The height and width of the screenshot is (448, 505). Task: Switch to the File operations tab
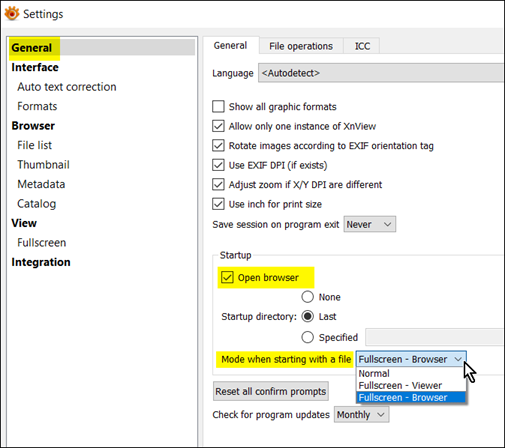point(301,46)
